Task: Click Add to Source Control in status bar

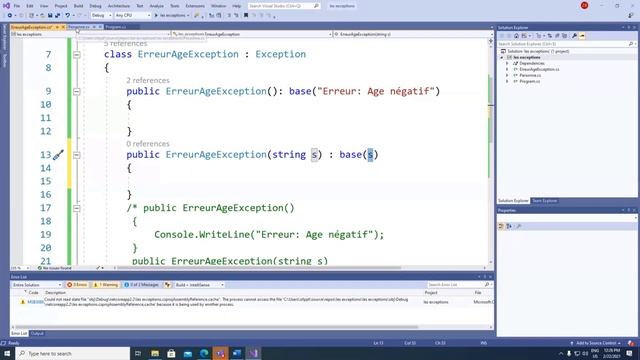Action: point(596,343)
